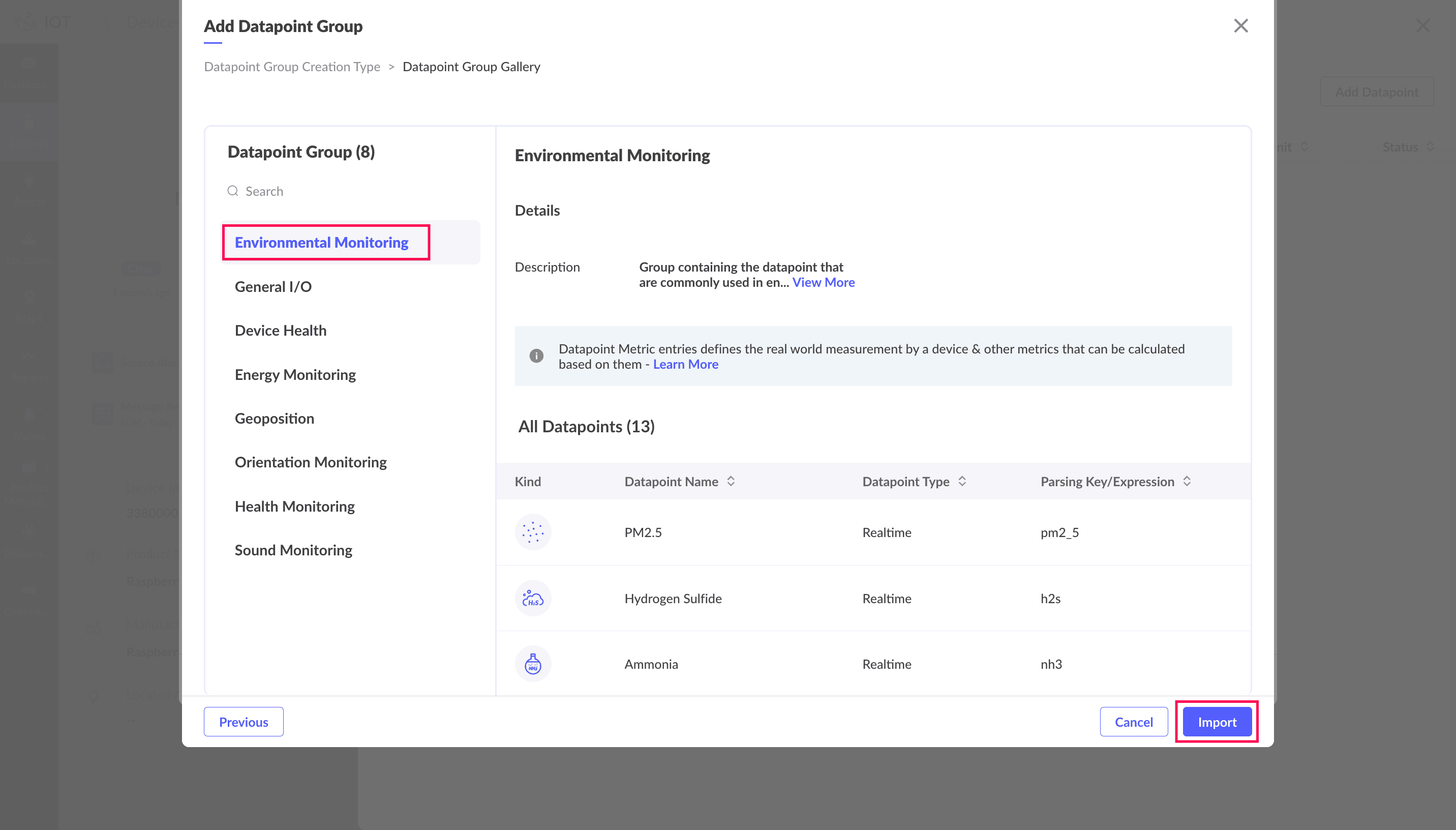Sort by Datapoint Type column

pyautogui.click(x=962, y=481)
